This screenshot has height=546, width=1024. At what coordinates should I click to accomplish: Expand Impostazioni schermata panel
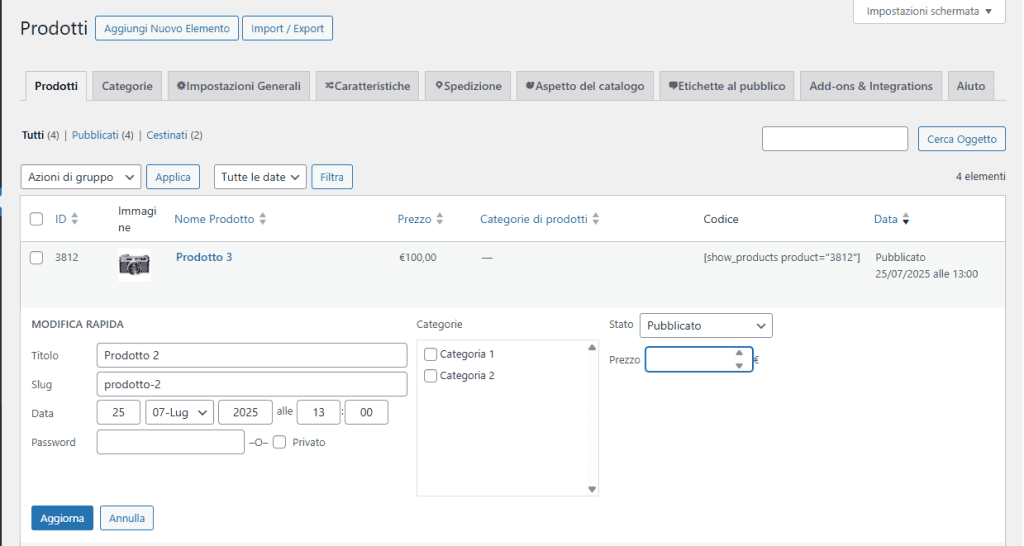tap(929, 11)
